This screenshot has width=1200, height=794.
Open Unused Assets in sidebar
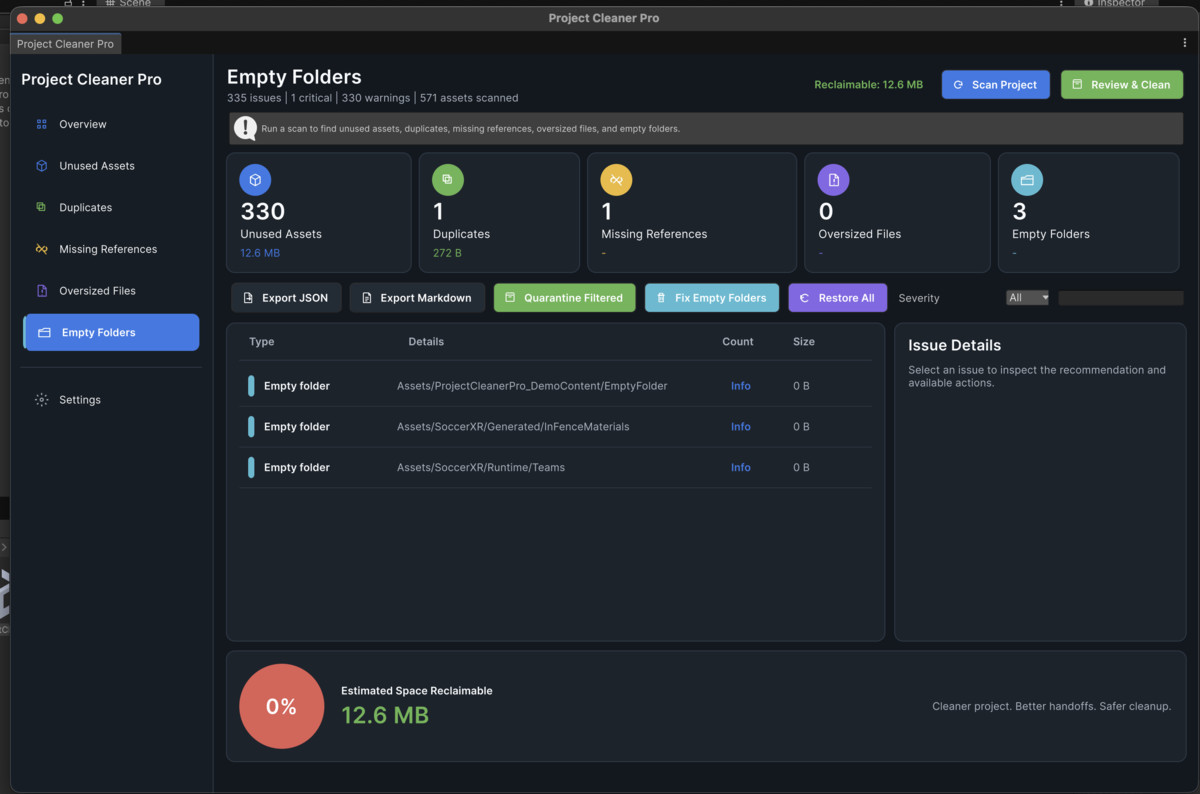[x=110, y=166]
